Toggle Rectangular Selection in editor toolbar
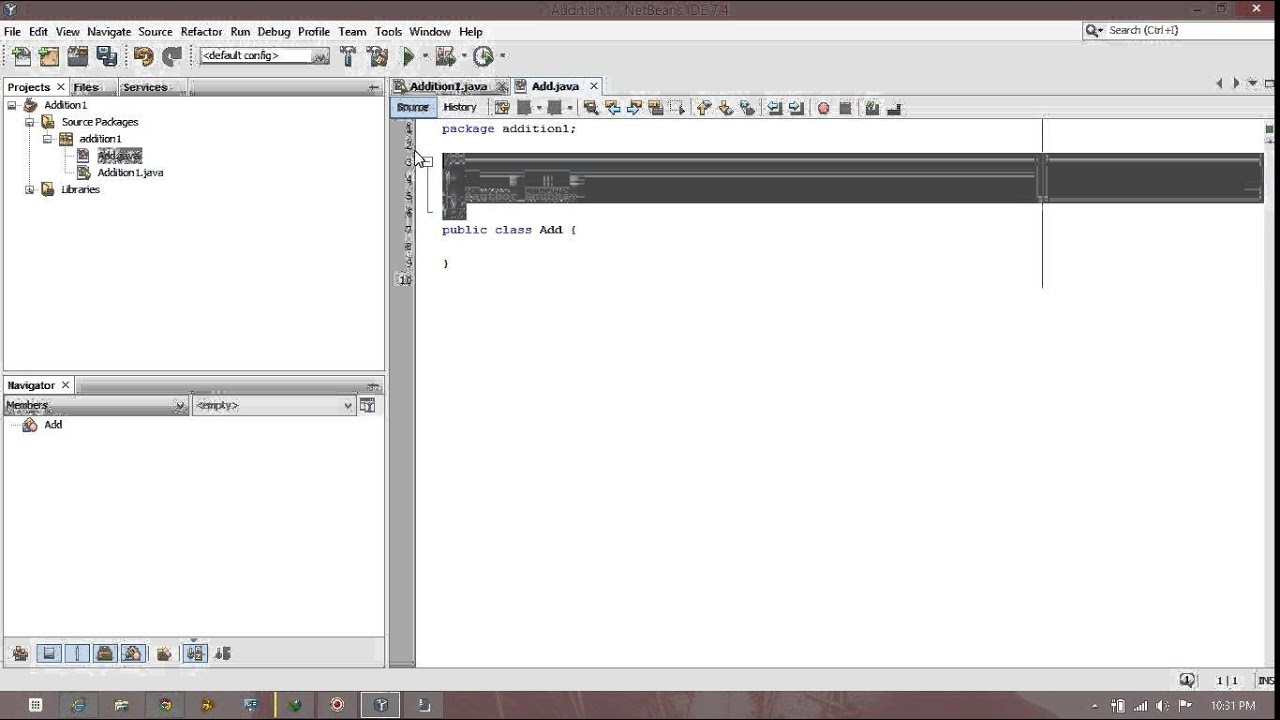Screen dimensions: 1280x720 tap(678, 108)
